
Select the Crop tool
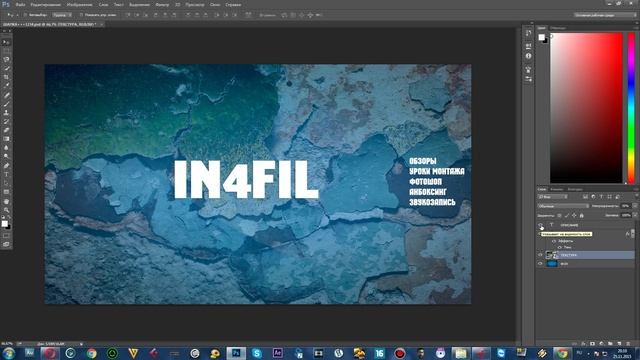[x=6, y=77]
